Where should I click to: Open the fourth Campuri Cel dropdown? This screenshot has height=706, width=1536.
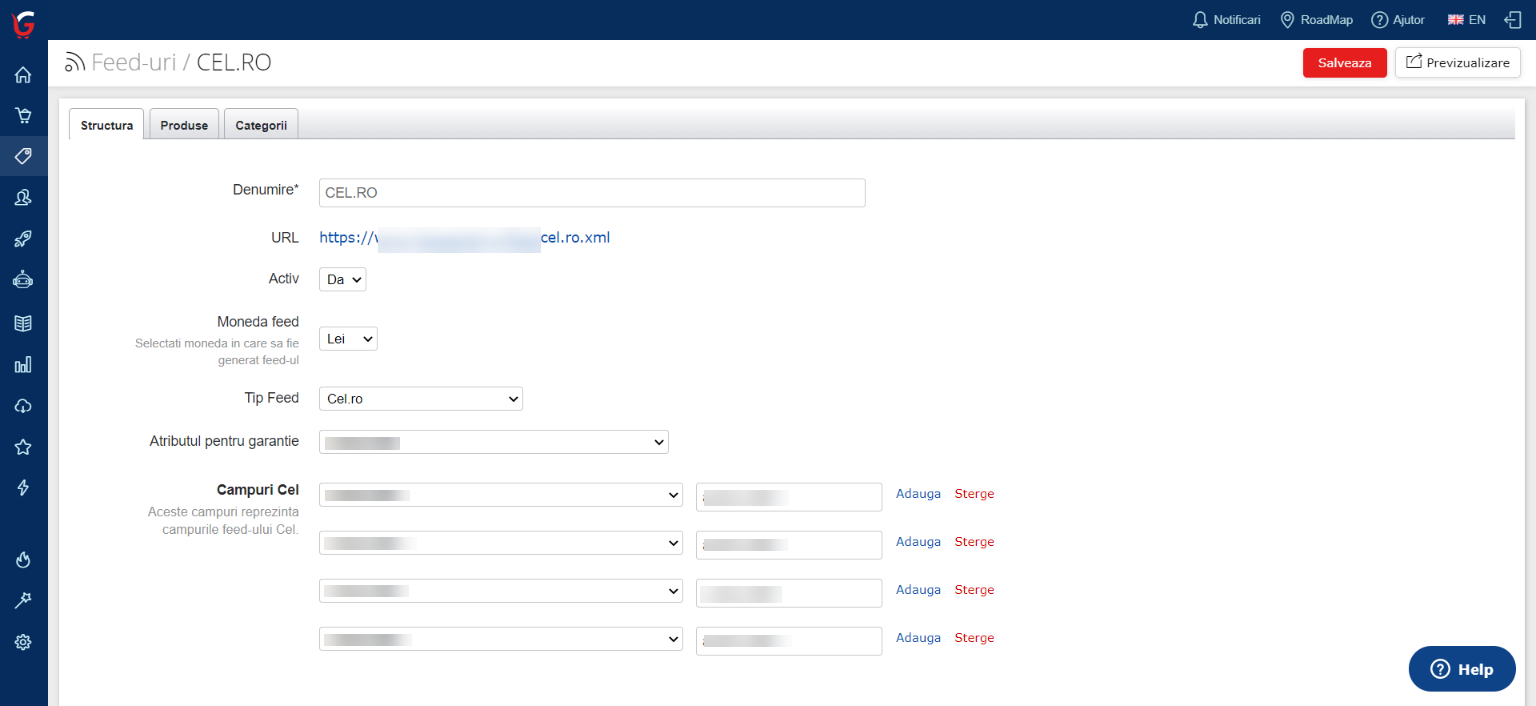(x=501, y=639)
